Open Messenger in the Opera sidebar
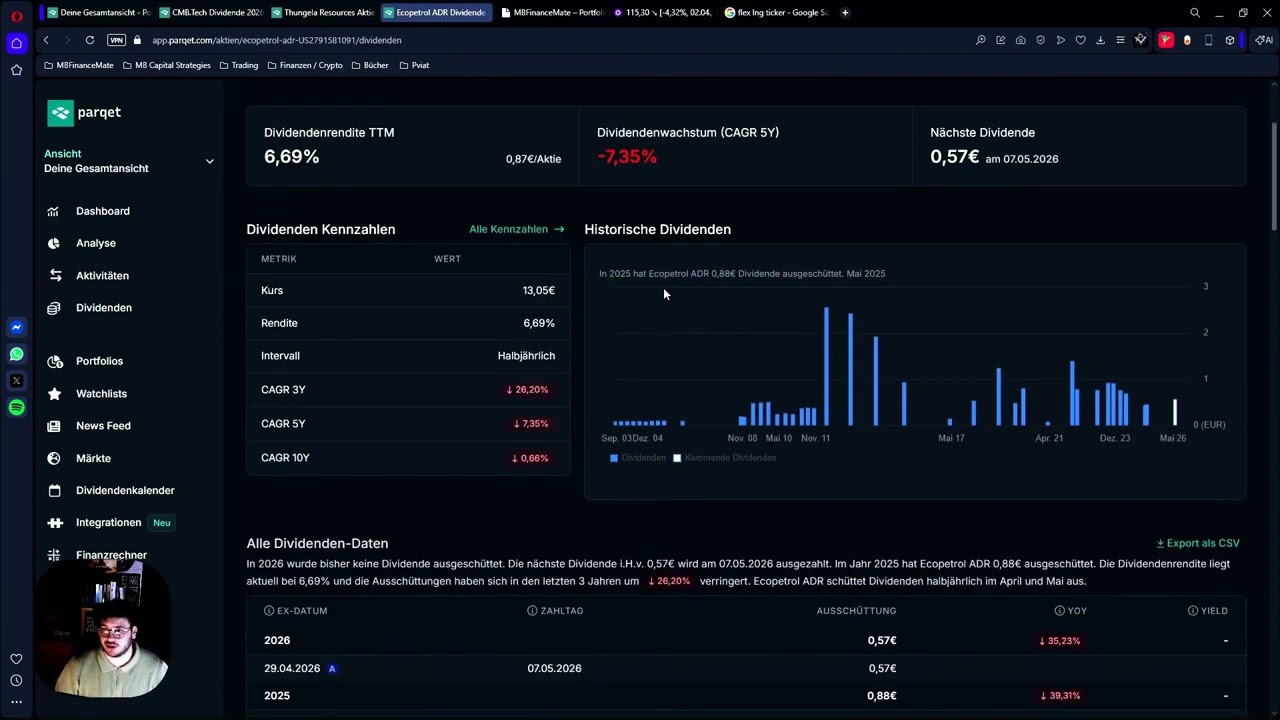 click(x=16, y=327)
